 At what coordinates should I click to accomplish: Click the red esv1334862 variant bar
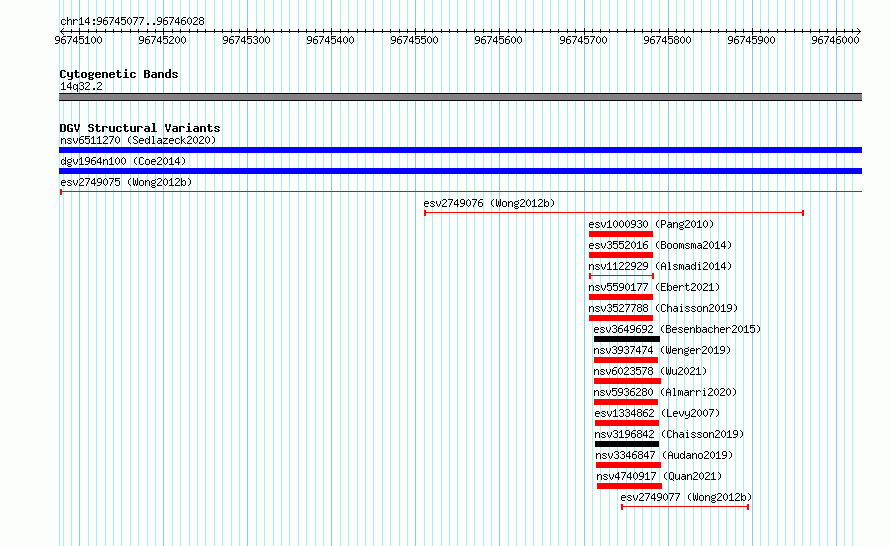coord(627,423)
